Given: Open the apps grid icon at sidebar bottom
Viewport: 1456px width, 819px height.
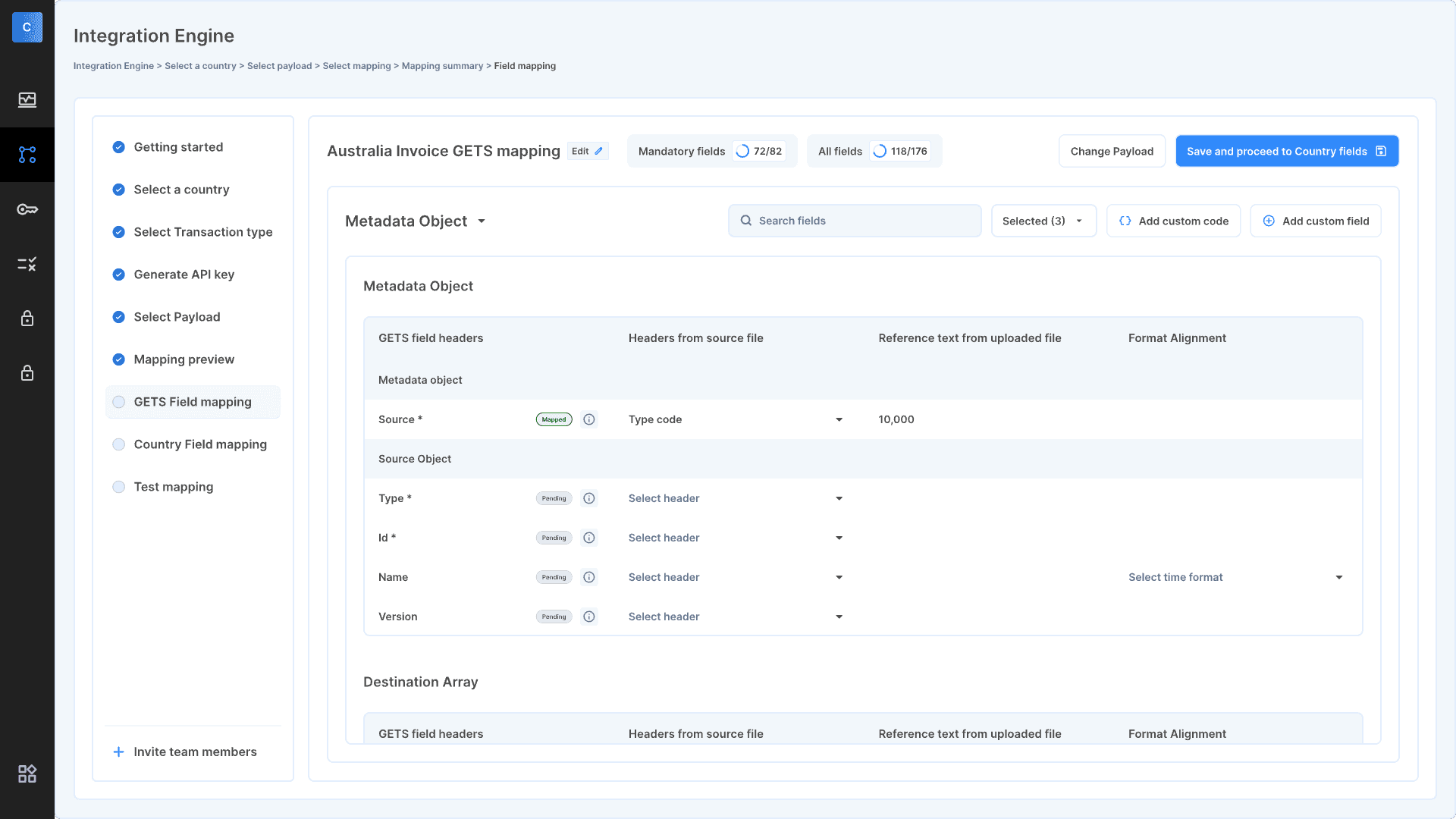Looking at the screenshot, I should [x=27, y=773].
